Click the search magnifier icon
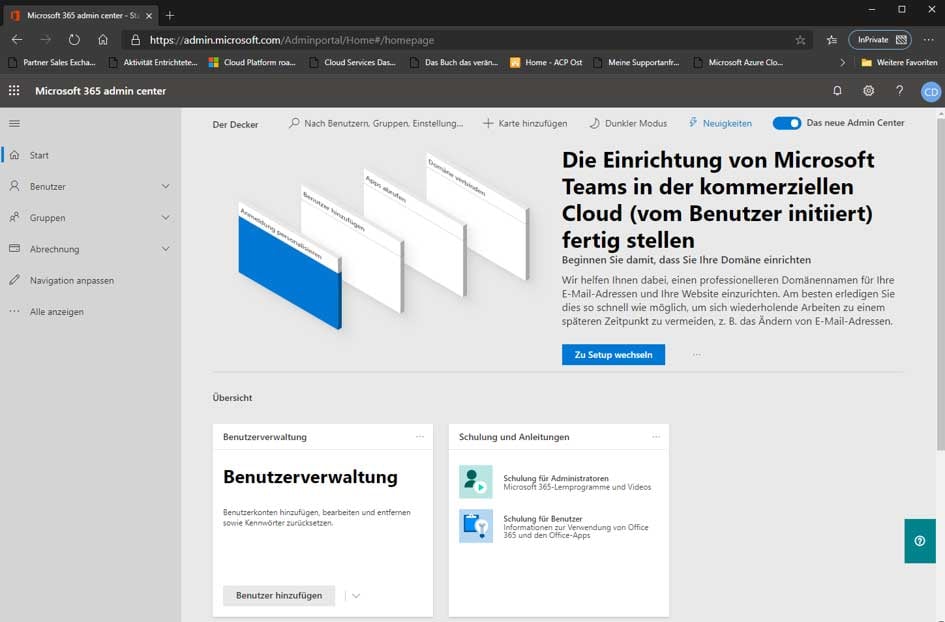The image size is (945, 622). 294,123
